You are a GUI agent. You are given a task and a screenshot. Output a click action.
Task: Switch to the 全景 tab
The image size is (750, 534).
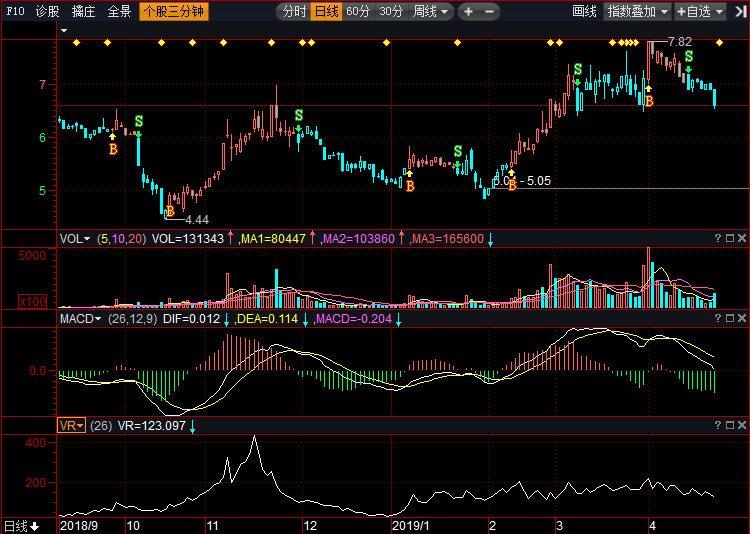coord(119,11)
